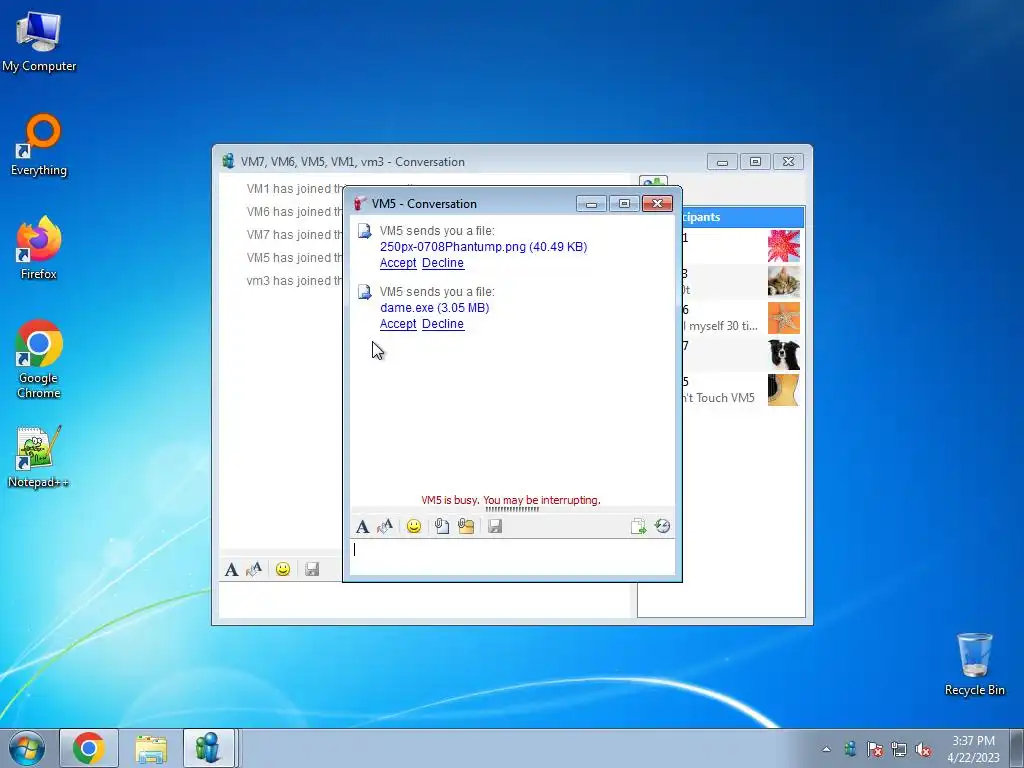This screenshot has width=1024, height=768.
Task: Click messenger app taskbar button
Action: (208, 748)
